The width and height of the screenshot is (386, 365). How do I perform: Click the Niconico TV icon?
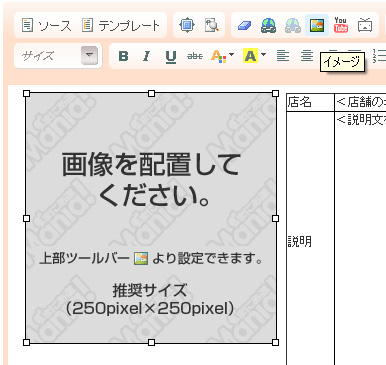click(x=365, y=25)
